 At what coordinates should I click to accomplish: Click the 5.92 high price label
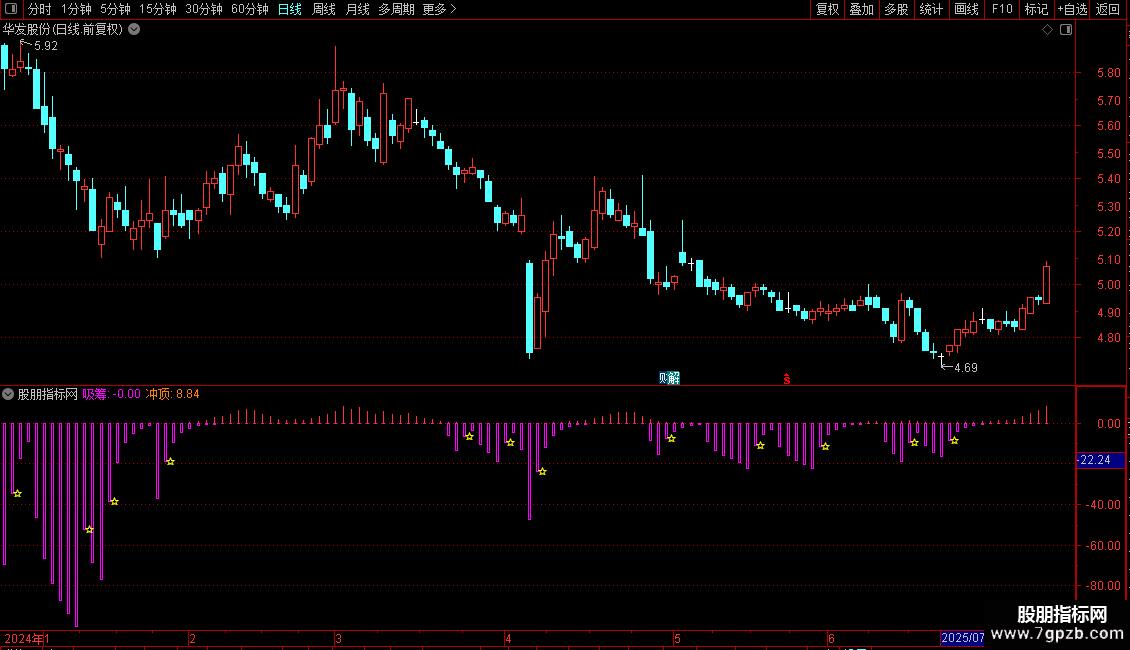46,46
